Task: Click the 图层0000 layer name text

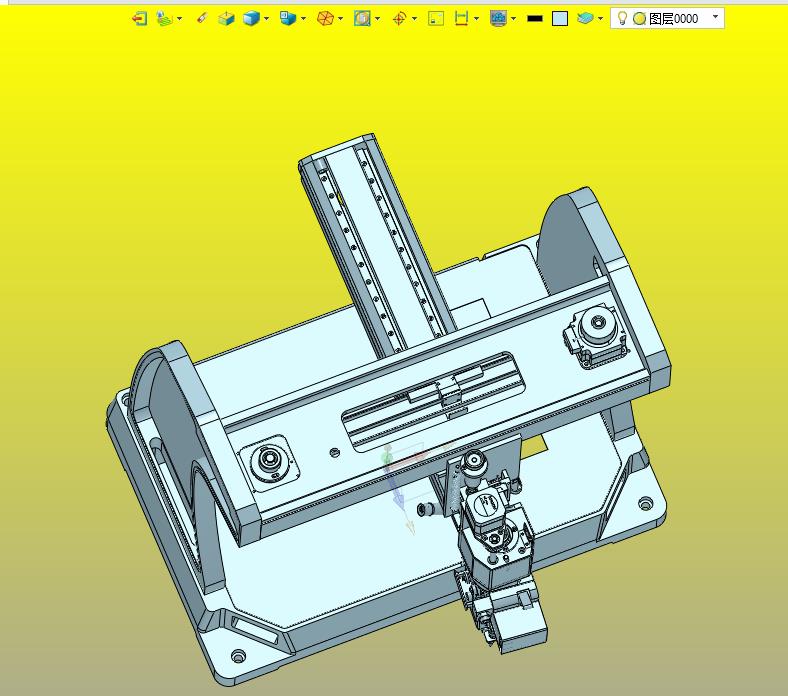Action: point(673,19)
